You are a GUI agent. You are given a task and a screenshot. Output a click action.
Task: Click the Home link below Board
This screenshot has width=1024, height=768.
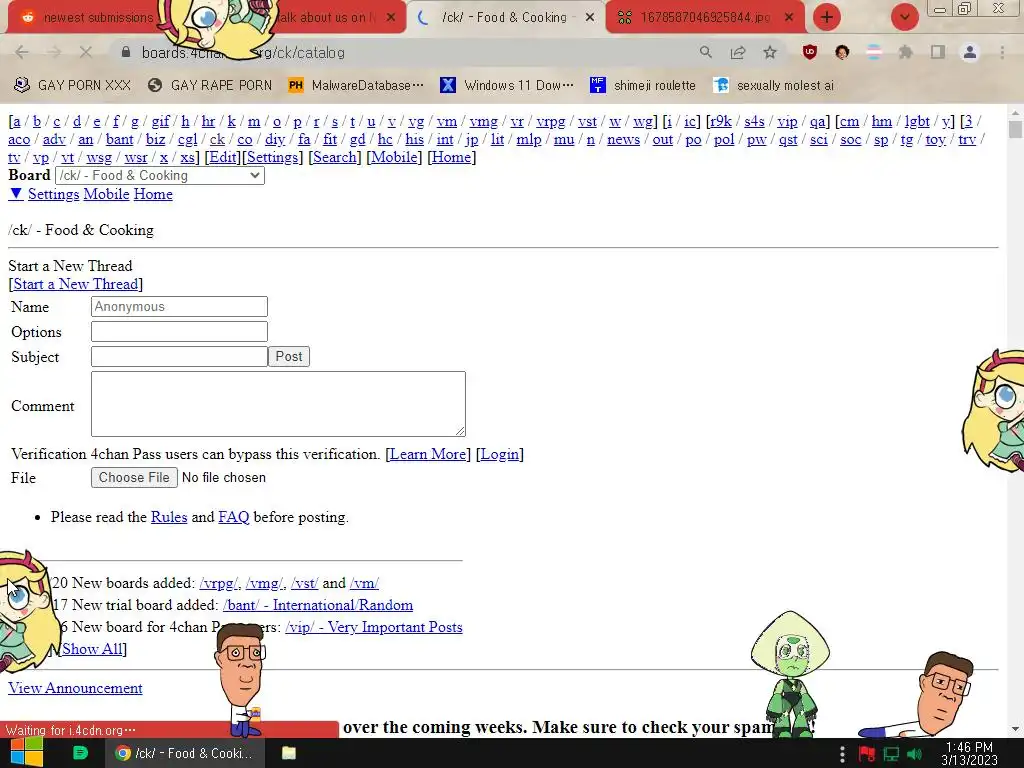point(153,194)
